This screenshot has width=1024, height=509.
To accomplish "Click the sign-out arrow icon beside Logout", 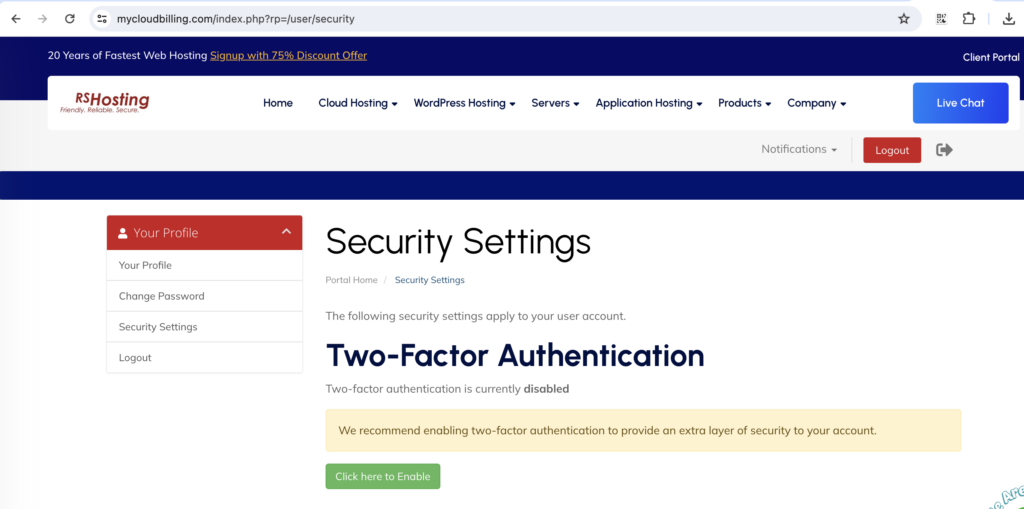I will pyautogui.click(x=944, y=150).
